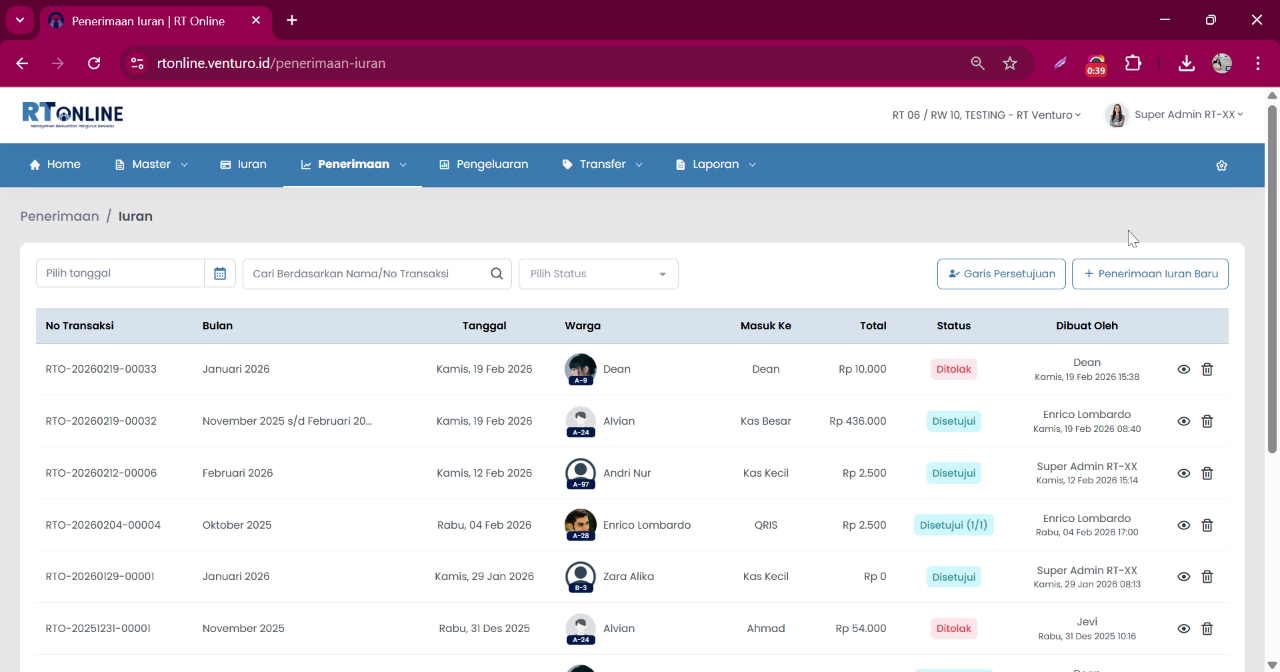The width and height of the screenshot is (1280, 672).
Task: Delete transaction RTO-20260204-00004
Action: [x=1207, y=525]
